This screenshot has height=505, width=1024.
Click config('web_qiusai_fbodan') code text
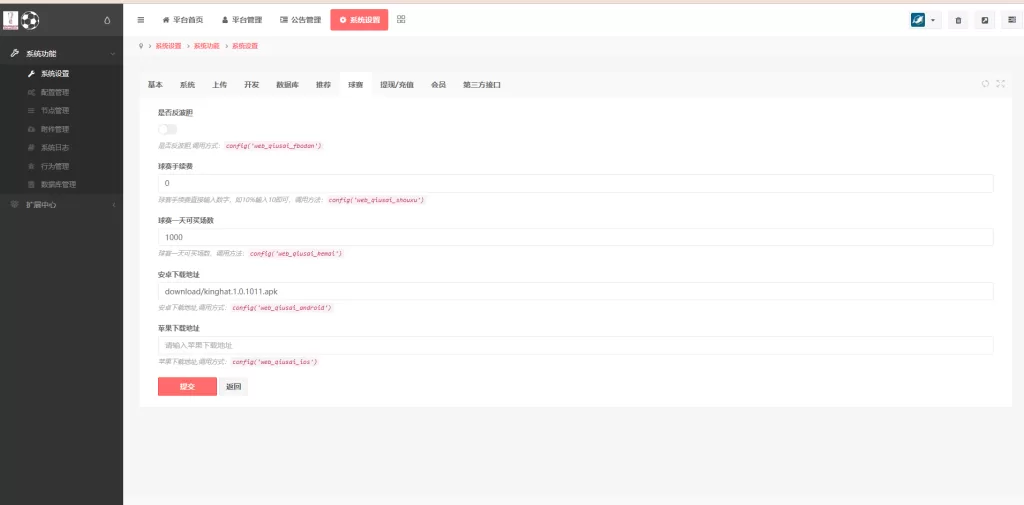tap(274, 146)
